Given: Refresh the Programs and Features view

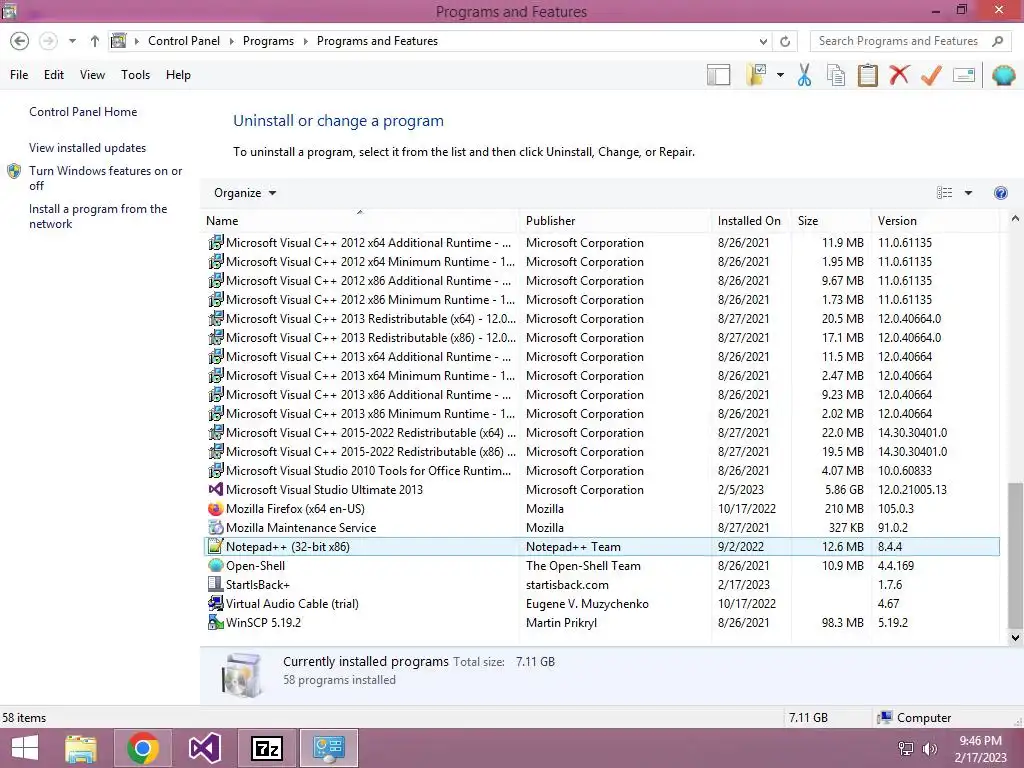Looking at the screenshot, I should pos(785,41).
